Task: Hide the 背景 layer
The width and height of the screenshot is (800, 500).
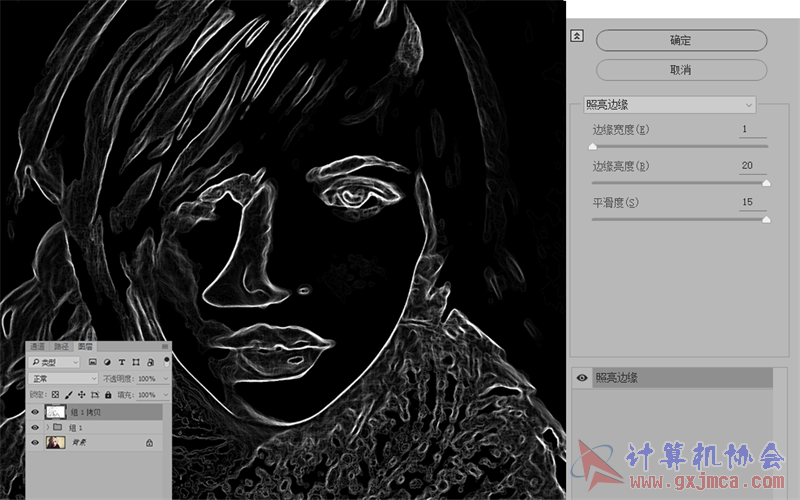Action: coord(35,442)
